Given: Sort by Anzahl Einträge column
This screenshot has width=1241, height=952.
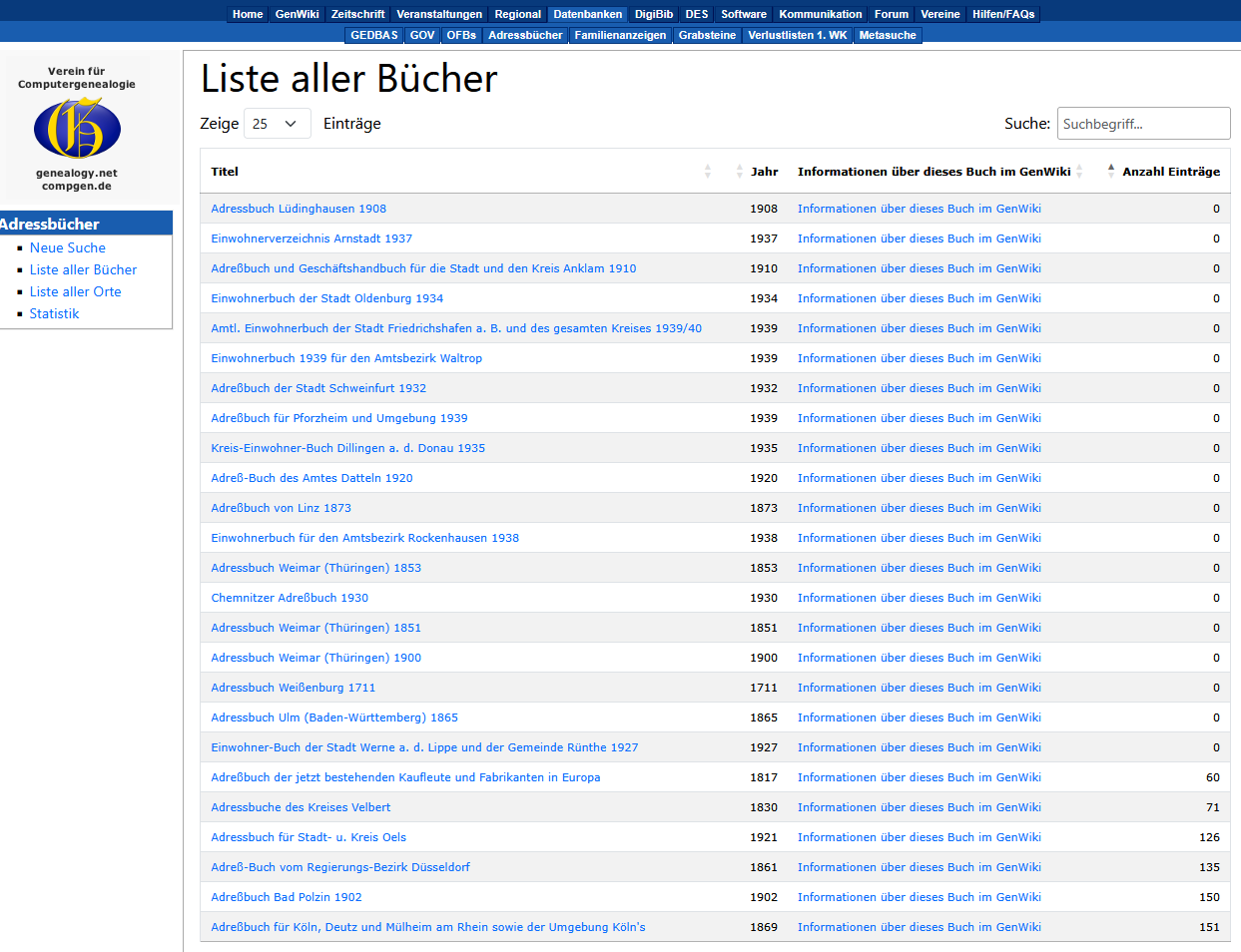Looking at the screenshot, I should coord(1170,172).
